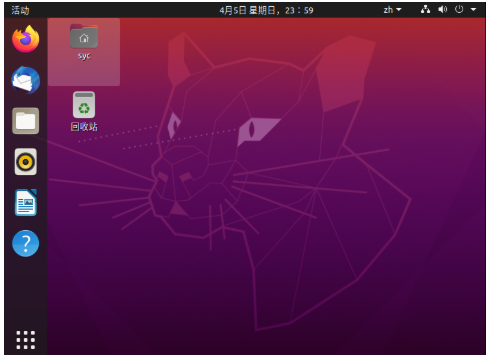Show applications grid button

click(26, 340)
